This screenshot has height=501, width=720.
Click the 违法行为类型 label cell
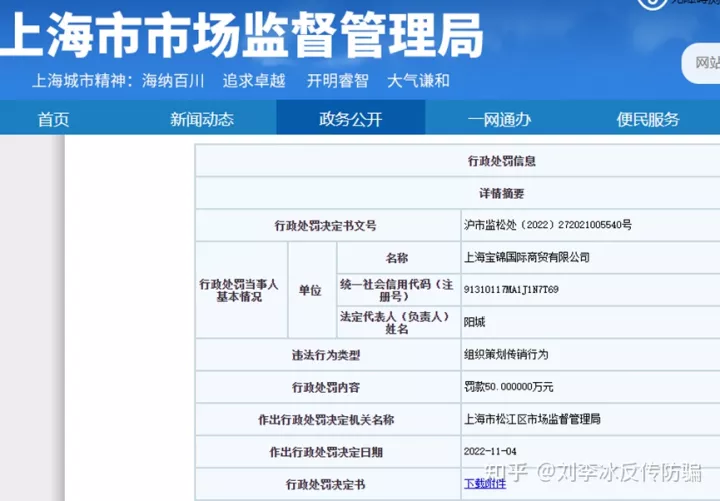click(x=326, y=355)
